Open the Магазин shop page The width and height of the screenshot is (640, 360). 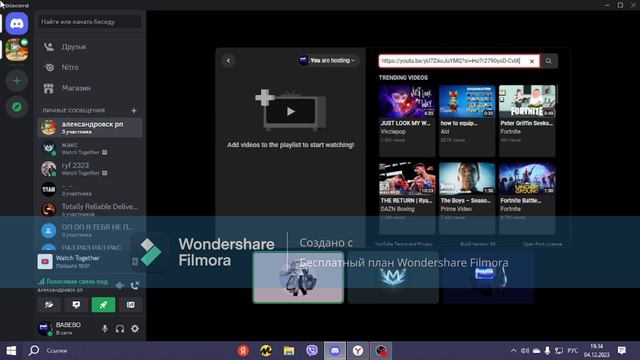point(90,88)
